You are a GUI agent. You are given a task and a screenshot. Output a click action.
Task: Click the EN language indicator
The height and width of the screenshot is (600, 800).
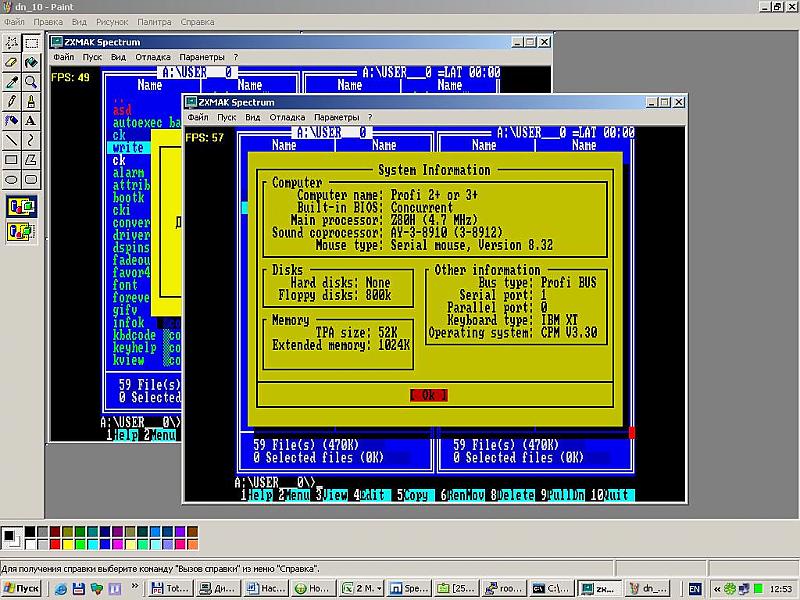[x=695, y=589]
